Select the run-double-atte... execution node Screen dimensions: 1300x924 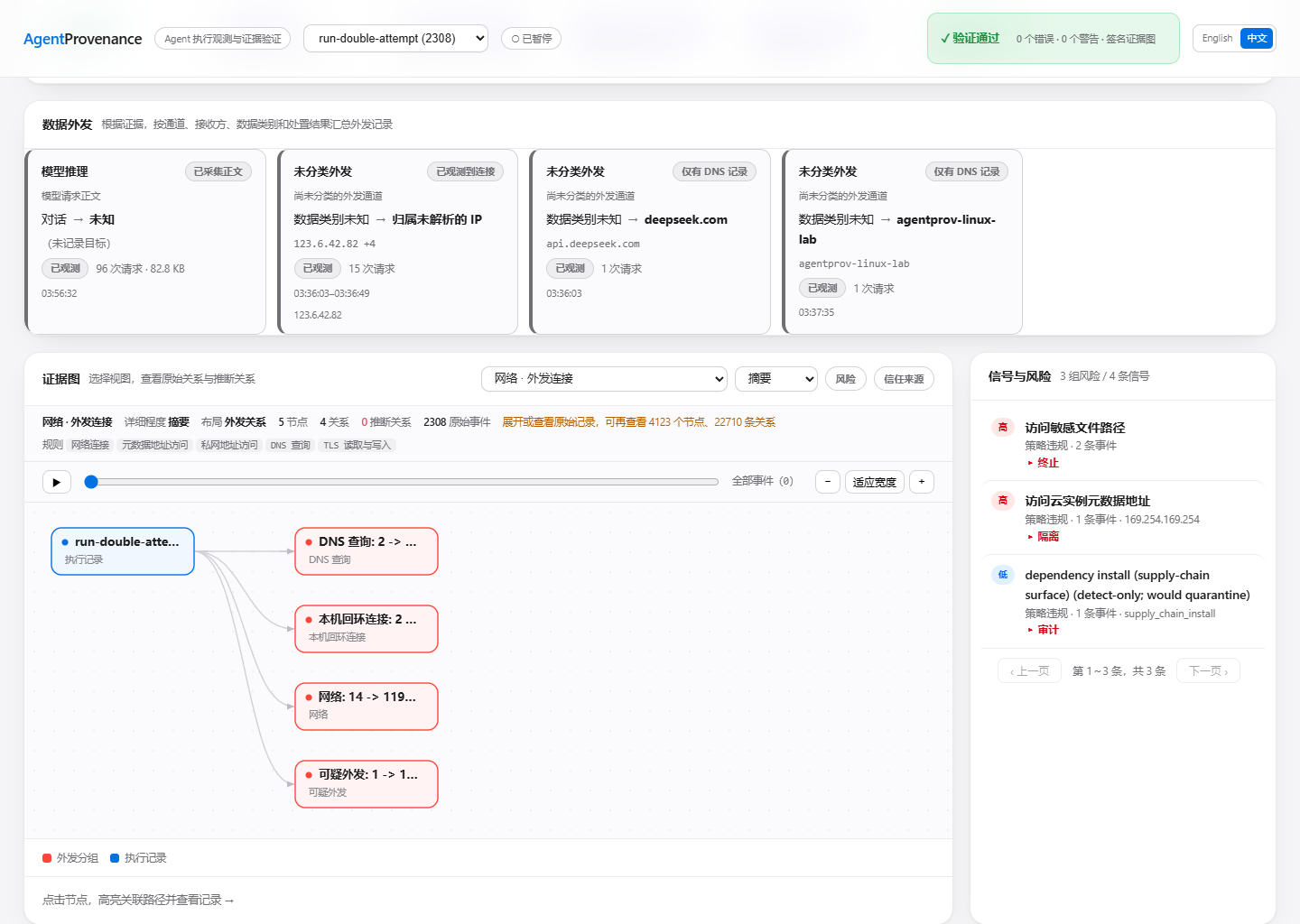click(x=123, y=551)
